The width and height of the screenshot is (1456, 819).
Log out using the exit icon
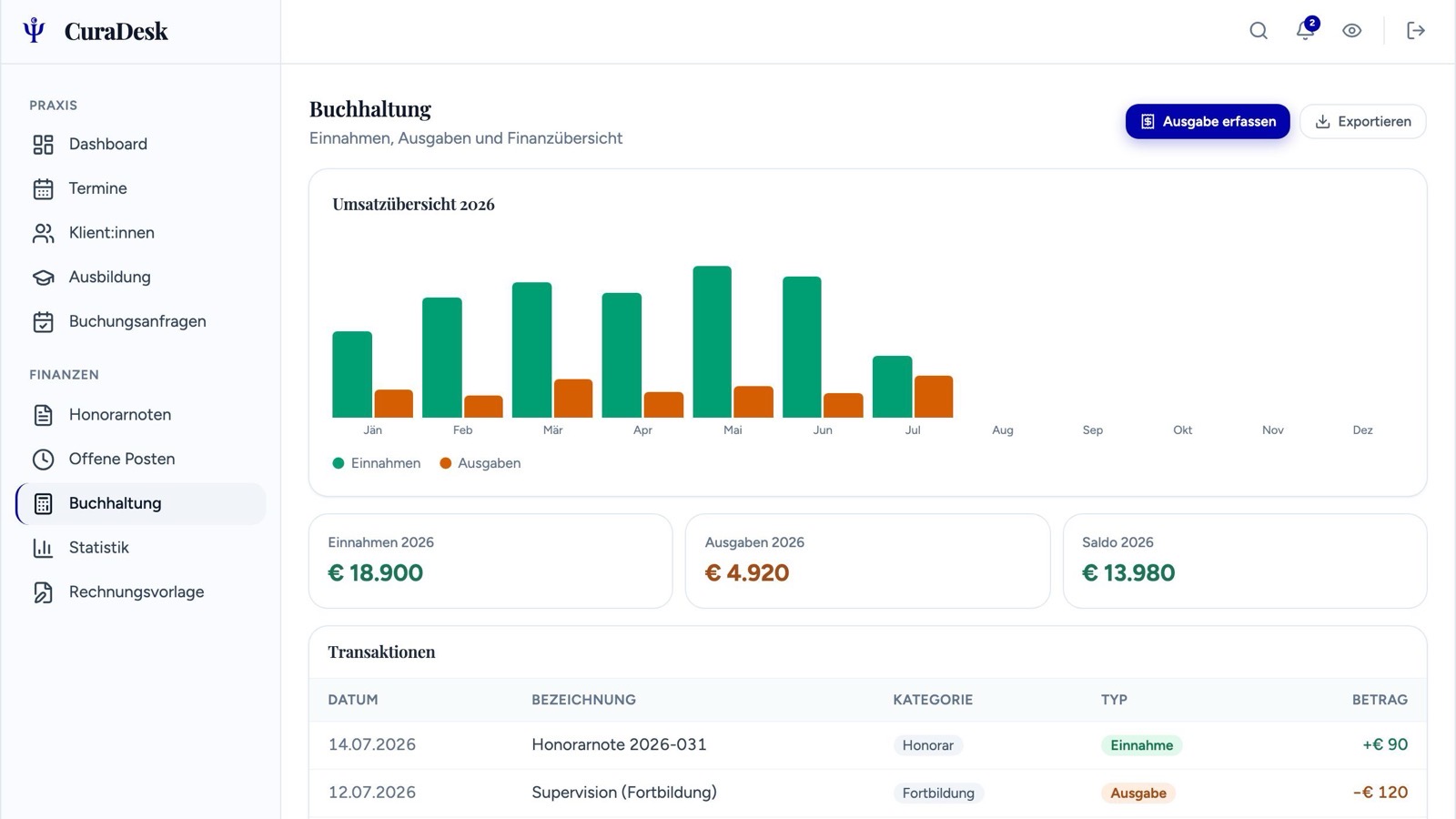[1416, 31]
